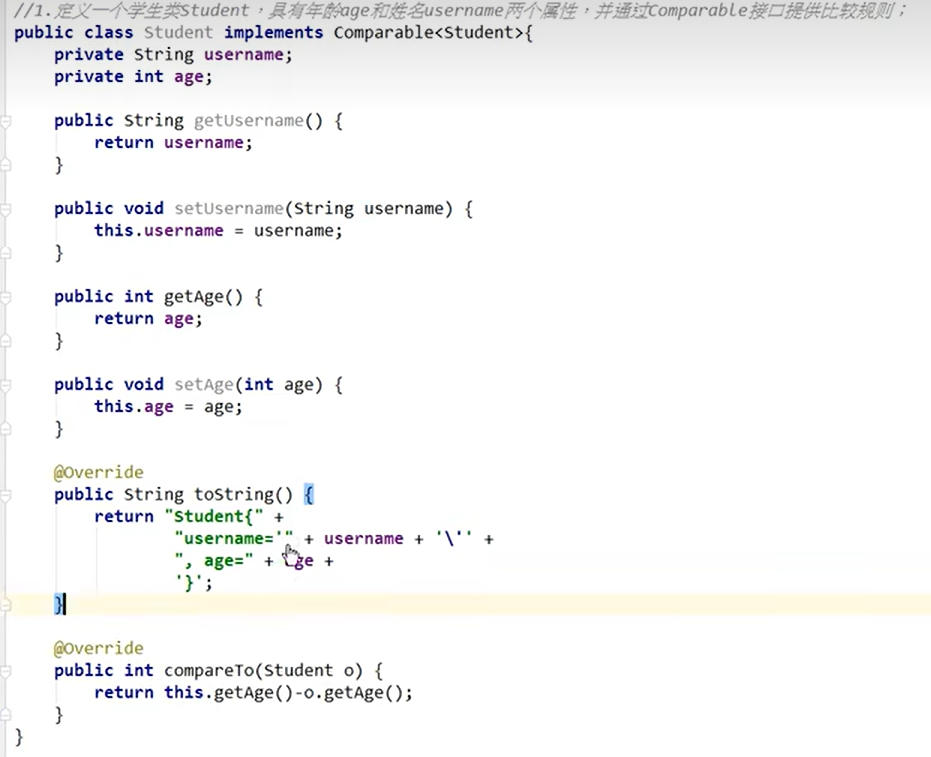Click the getUsername method name
The width and height of the screenshot is (931, 757).
click(249, 121)
